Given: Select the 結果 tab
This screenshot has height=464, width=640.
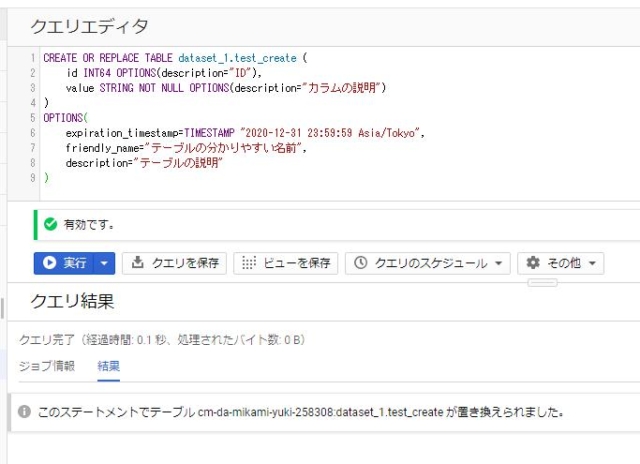Looking at the screenshot, I should pyautogui.click(x=109, y=366).
